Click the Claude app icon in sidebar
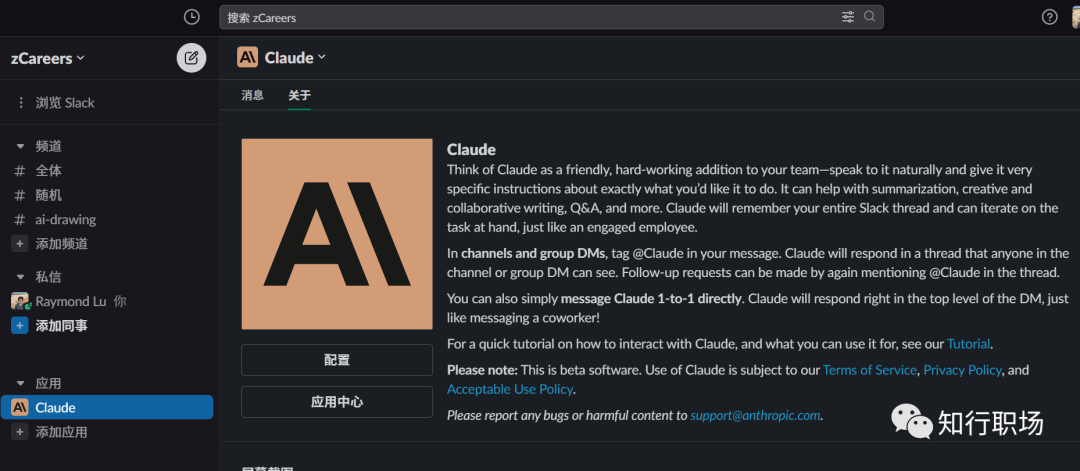1080x471 pixels. [20, 407]
